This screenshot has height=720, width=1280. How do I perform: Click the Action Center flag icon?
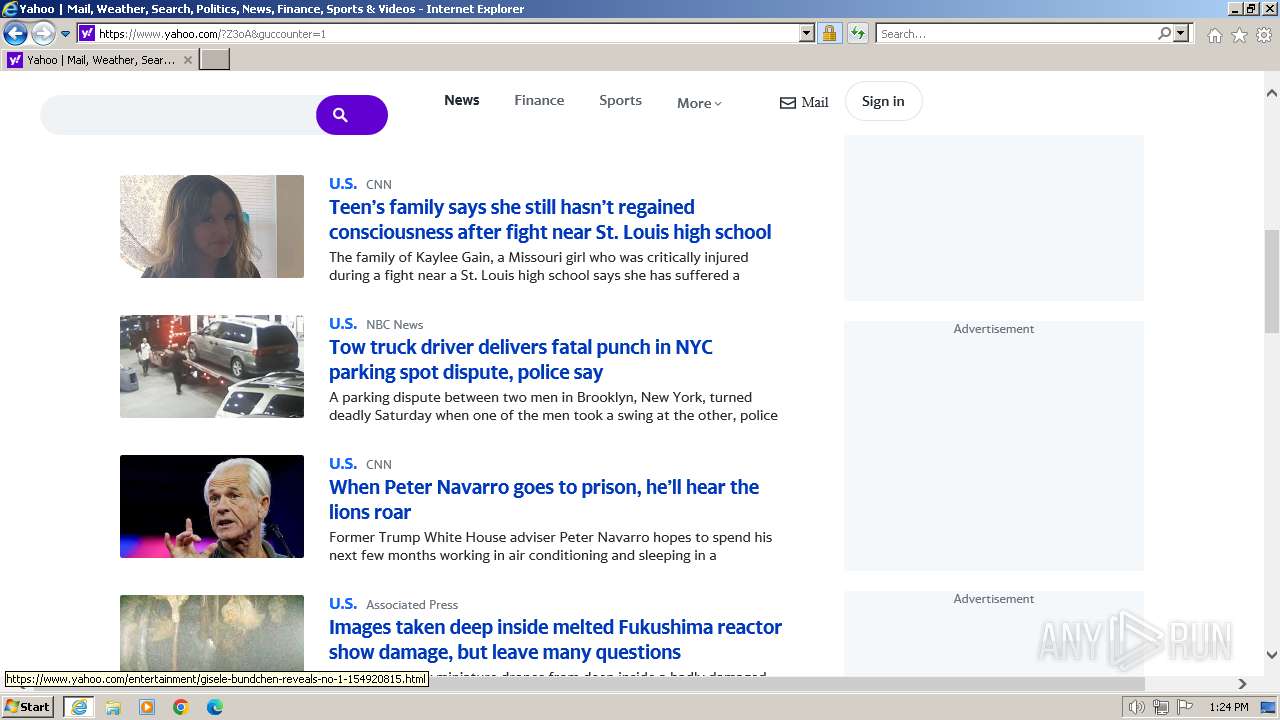[x=1186, y=707]
